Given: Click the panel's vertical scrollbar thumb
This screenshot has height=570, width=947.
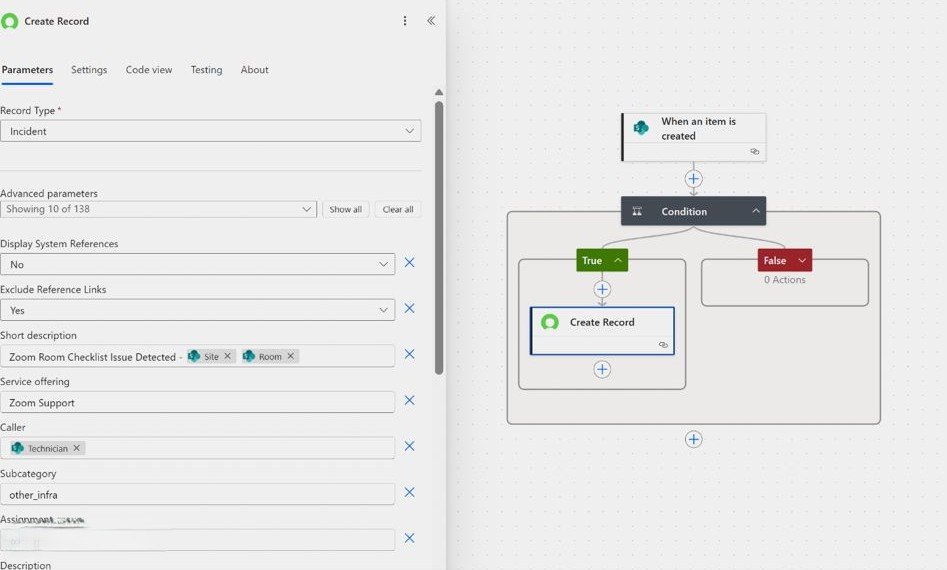Looking at the screenshot, I should coord(439,238).
